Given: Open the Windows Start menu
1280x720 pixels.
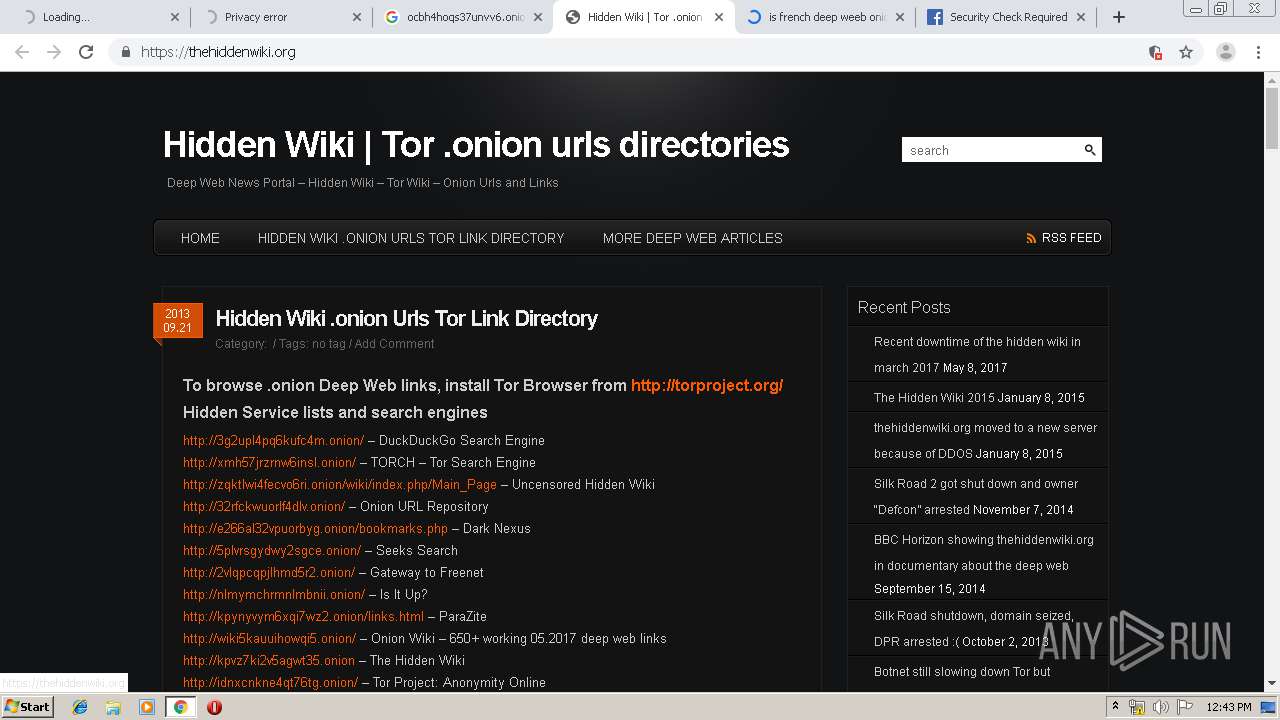Looking at the screenshot, I should click(27, 707).
